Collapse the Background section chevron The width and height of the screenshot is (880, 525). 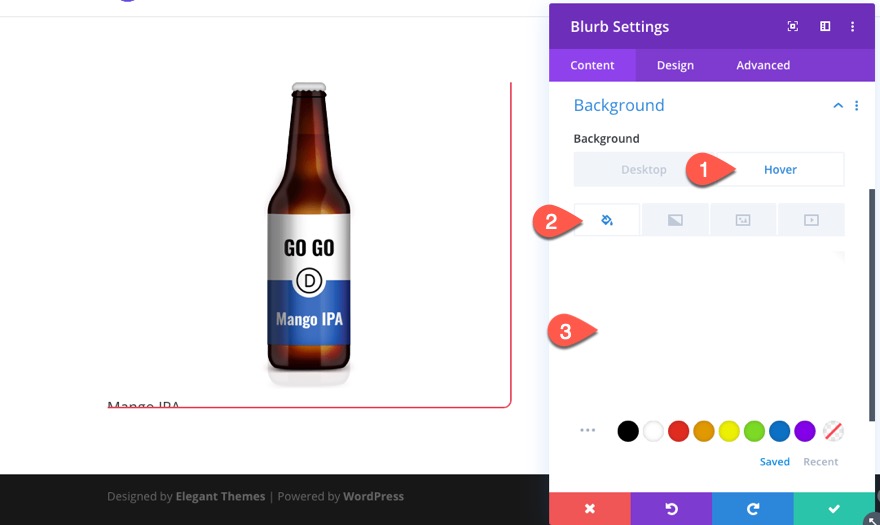pyautogui.click(x=838, y=106)
